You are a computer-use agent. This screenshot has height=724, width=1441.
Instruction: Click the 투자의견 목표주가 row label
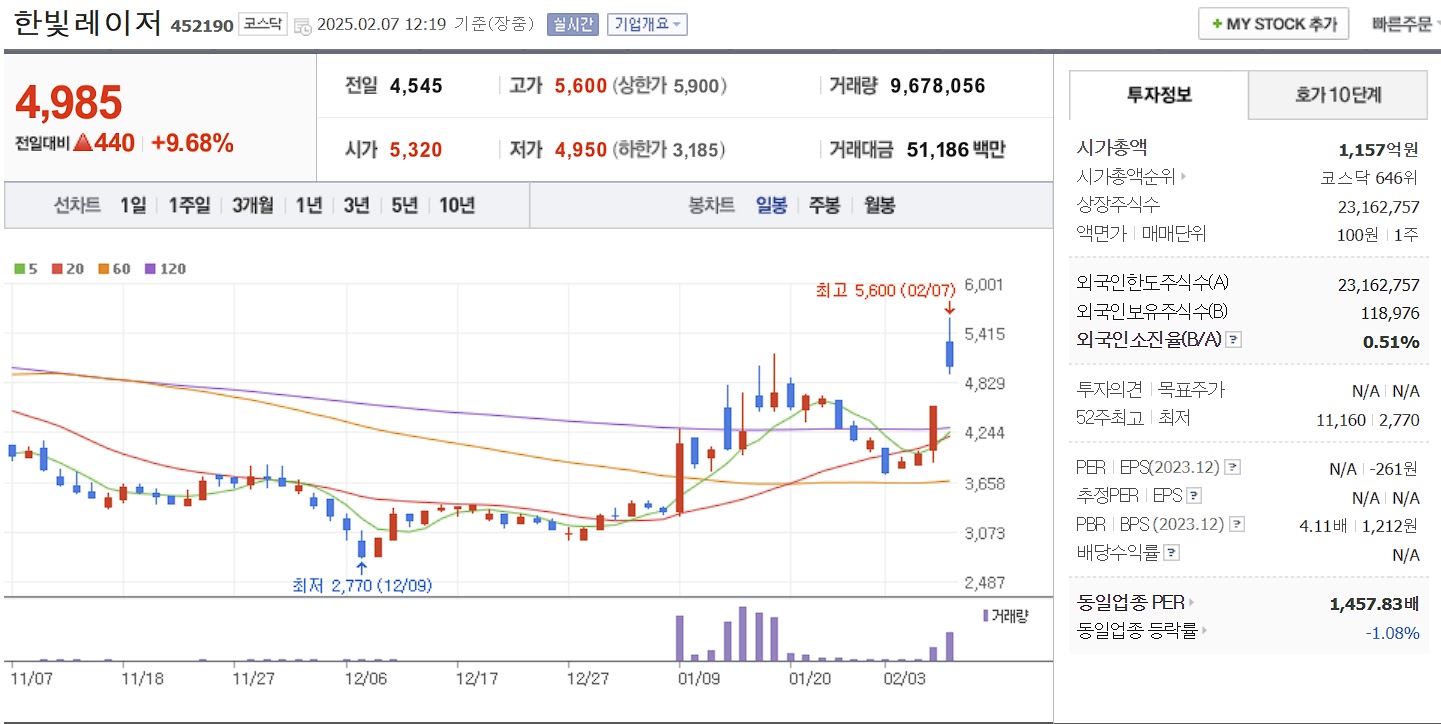tap(1150, 390)
